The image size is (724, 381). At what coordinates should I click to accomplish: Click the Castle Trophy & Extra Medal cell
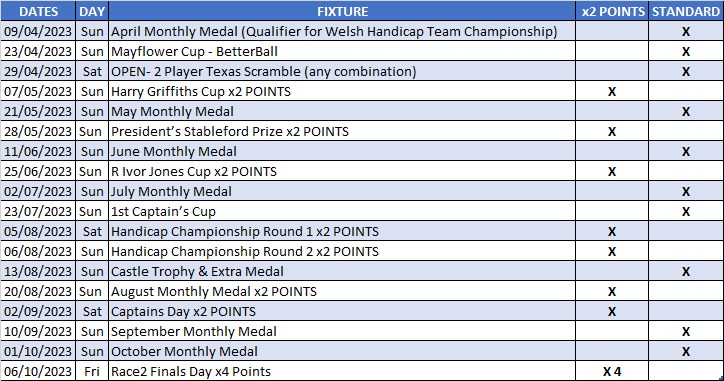[342, 272]
